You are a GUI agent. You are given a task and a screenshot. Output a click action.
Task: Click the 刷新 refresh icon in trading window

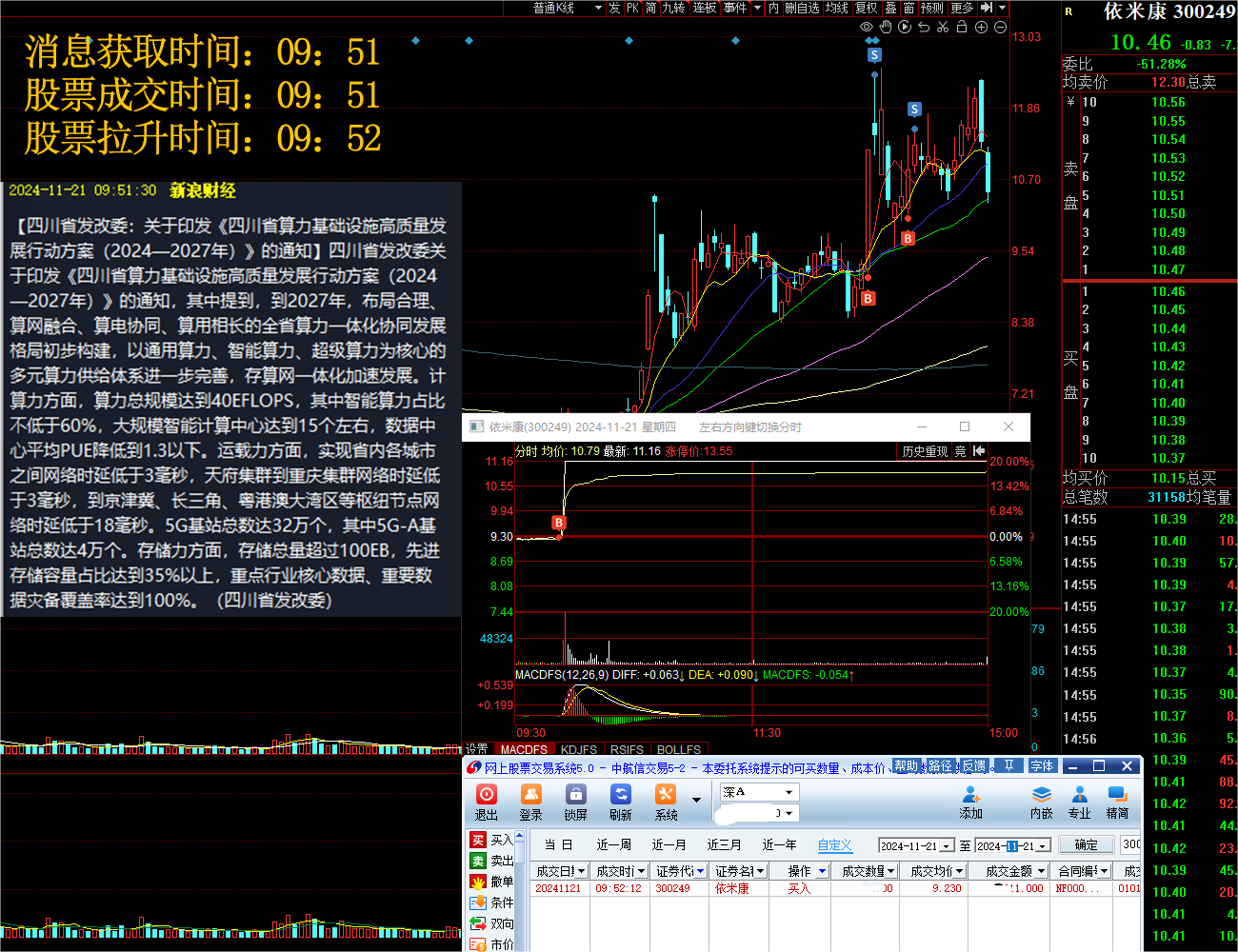[621, 803]
